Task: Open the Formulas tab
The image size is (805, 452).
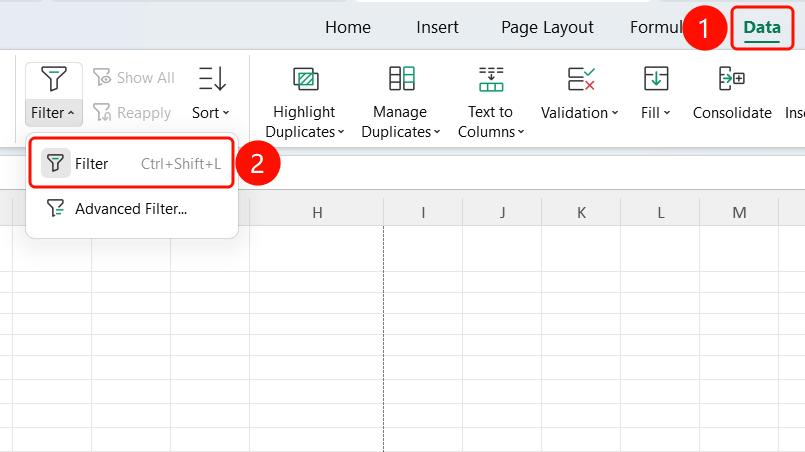Action: pos(656,27)
